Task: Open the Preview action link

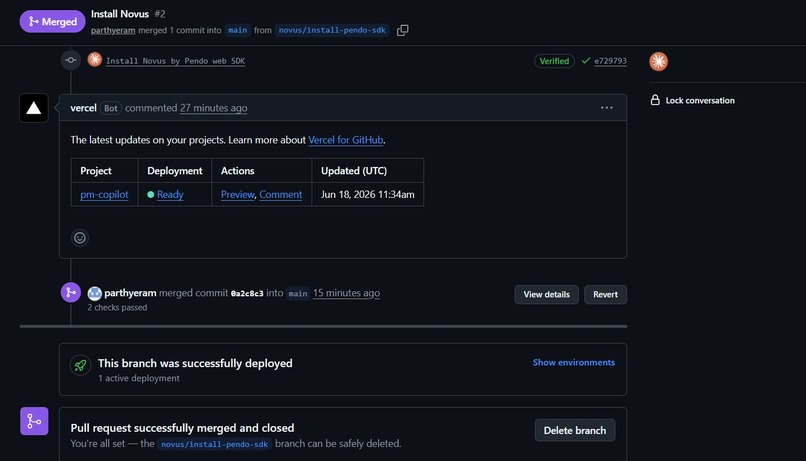Action: click(x=237, y=194)
